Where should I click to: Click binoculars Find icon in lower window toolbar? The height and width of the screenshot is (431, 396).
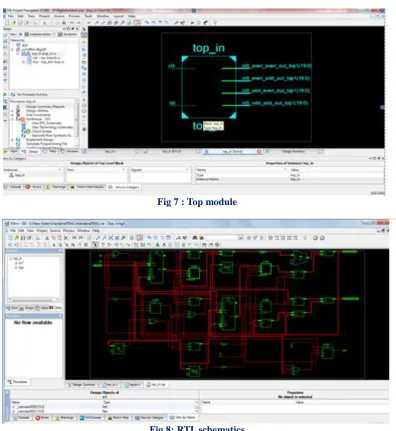(195, 238)
